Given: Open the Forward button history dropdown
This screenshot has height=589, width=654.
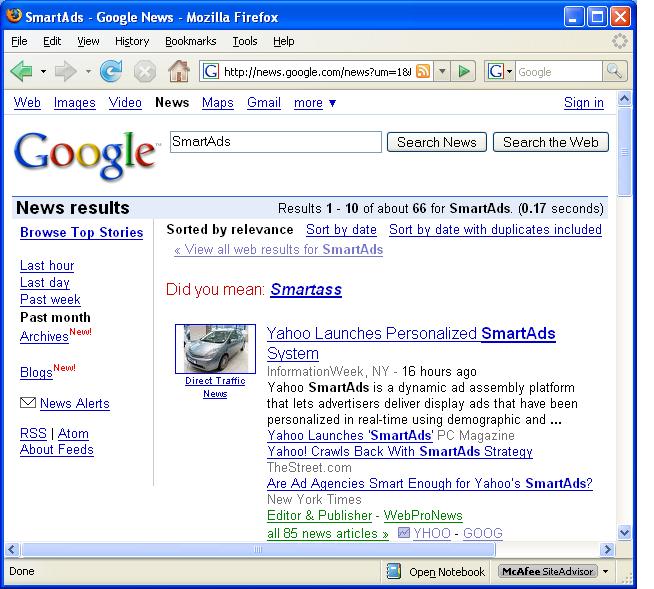Looking at the screenshot, I should pos(88,72).
